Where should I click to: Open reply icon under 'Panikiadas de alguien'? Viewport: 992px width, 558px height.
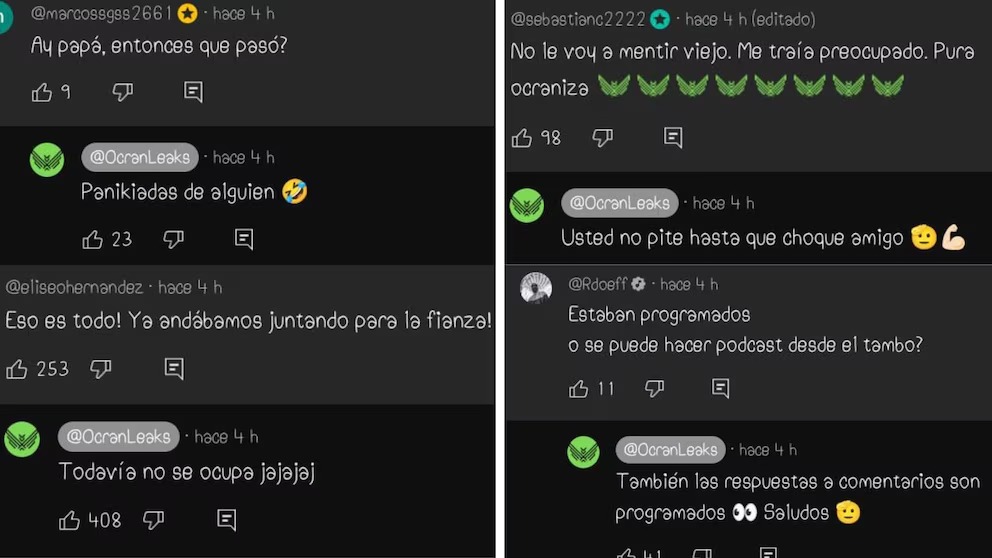point(244,239)
